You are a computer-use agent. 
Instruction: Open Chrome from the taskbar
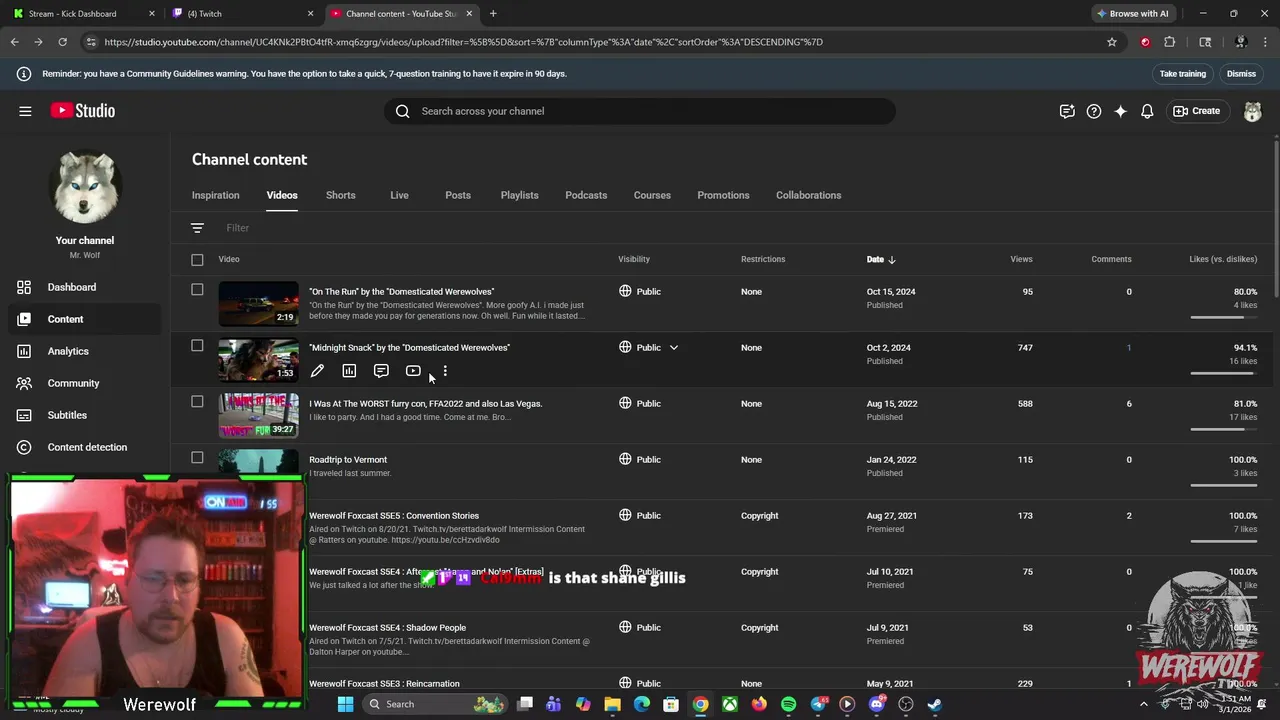[x=700, y=704]
